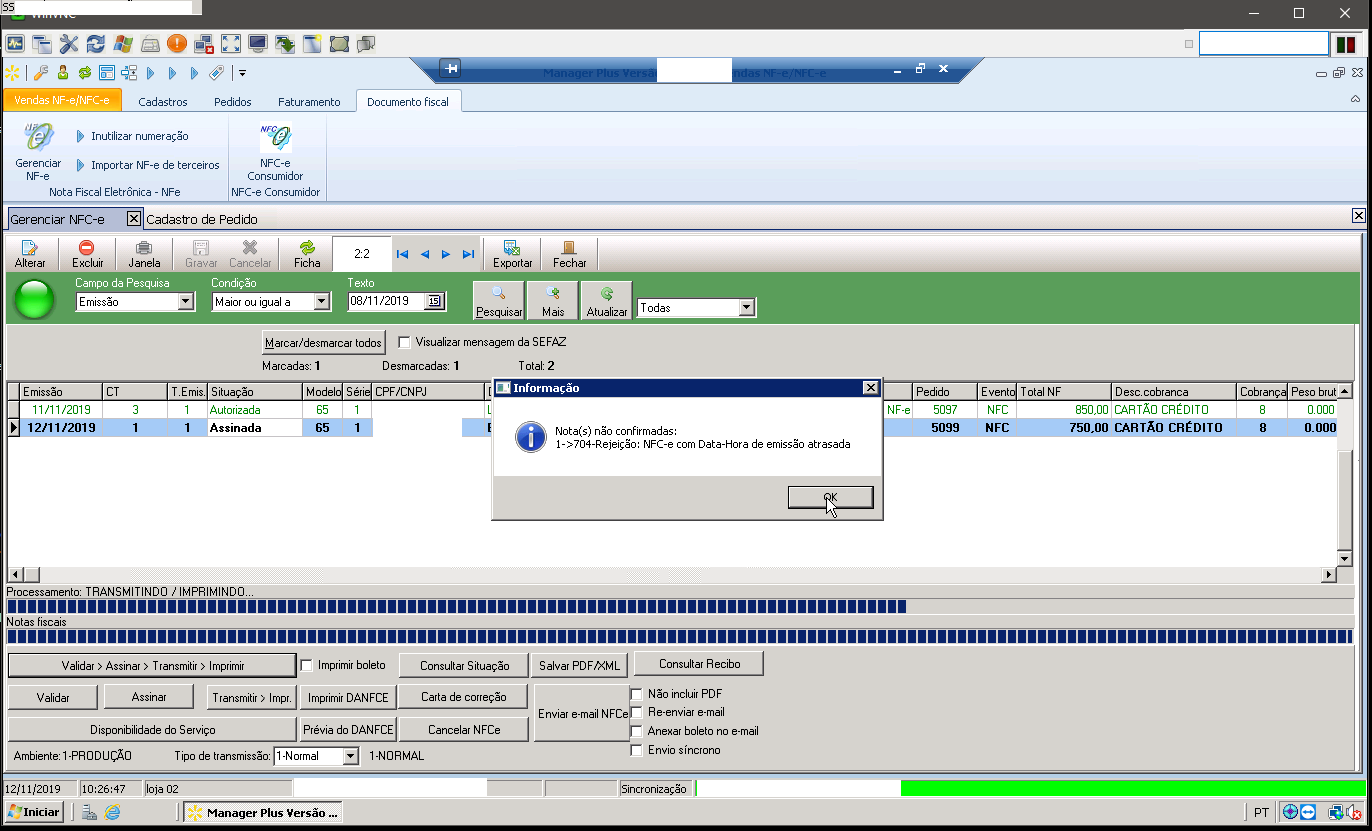
Task: Click the Ficha toolbar icon
Action: coord(307,248)
